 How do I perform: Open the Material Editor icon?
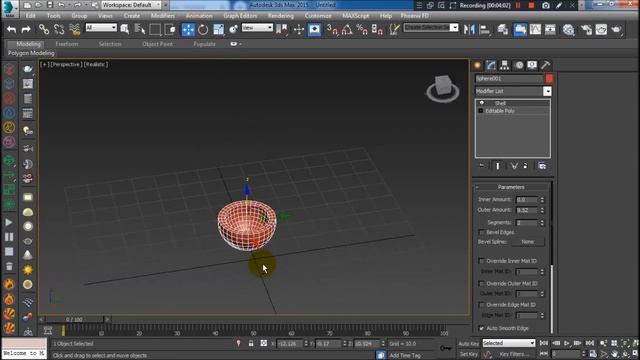click(x=568, y=29)
